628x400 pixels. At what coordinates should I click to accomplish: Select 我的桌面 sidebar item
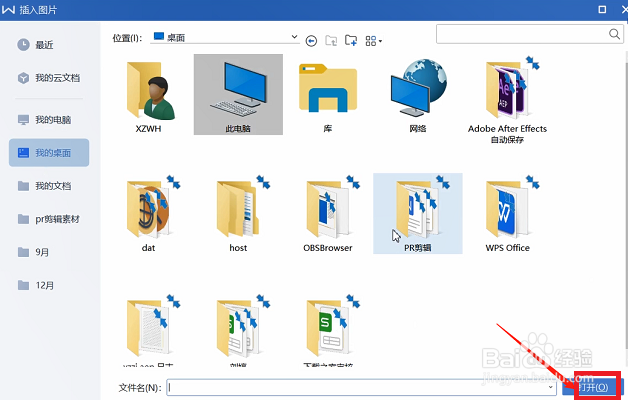click(x=49, y=153)
